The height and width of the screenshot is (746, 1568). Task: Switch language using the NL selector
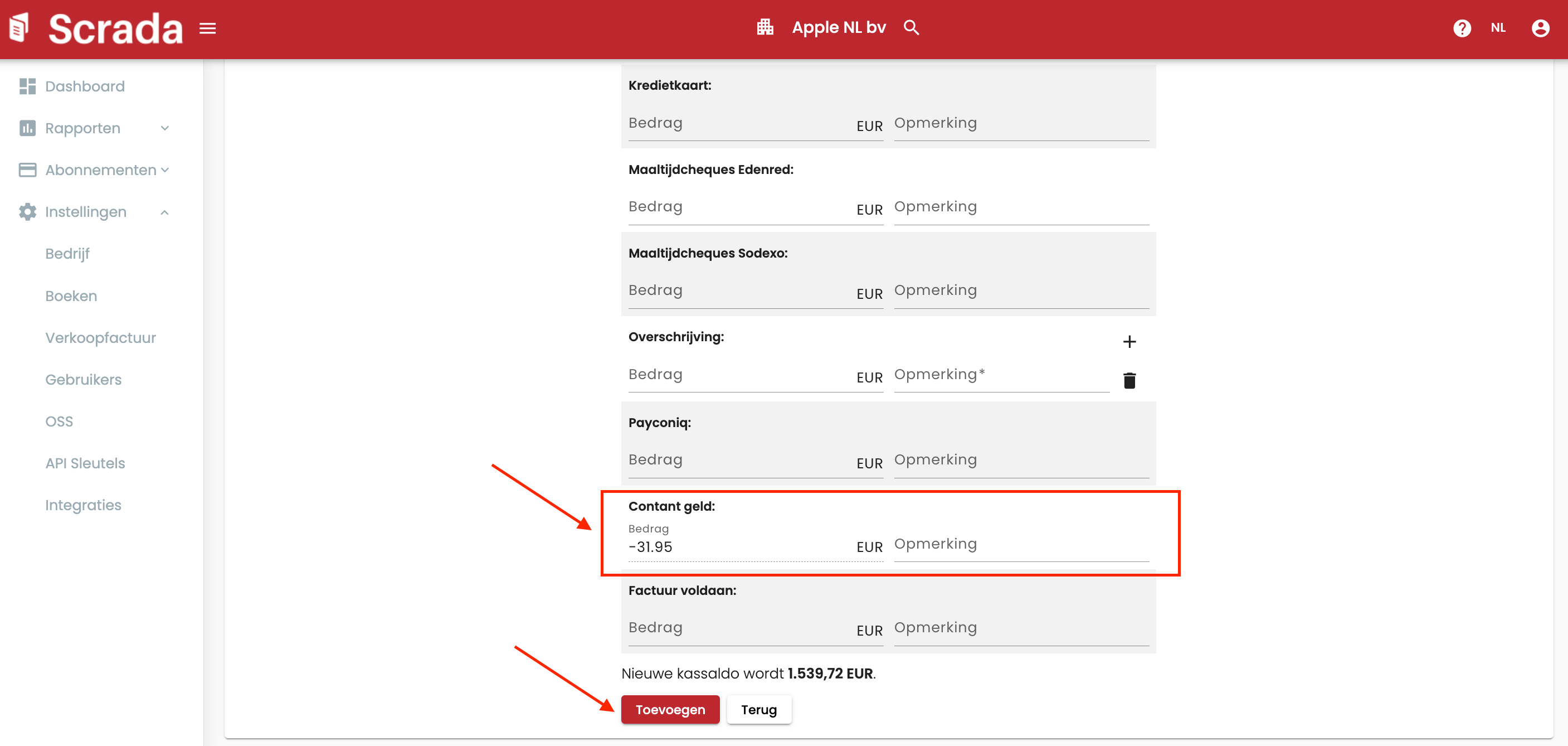pyautogui.click(x=1498, y=28)
